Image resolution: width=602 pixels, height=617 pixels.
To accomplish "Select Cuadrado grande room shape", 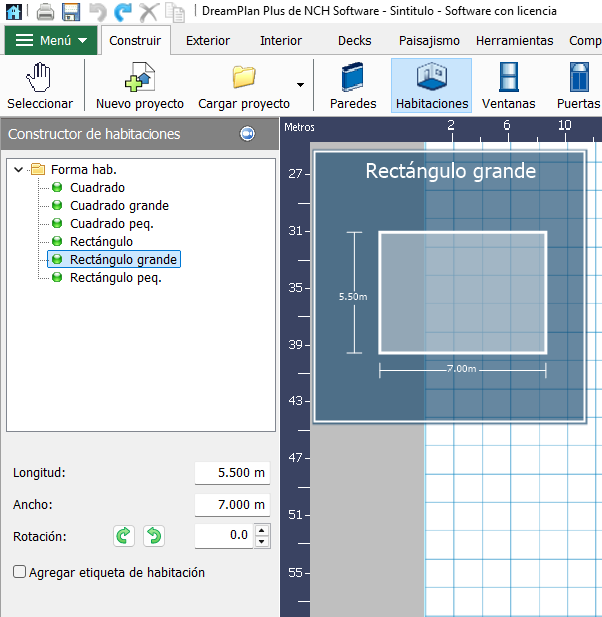I will (x=118, y=206).
